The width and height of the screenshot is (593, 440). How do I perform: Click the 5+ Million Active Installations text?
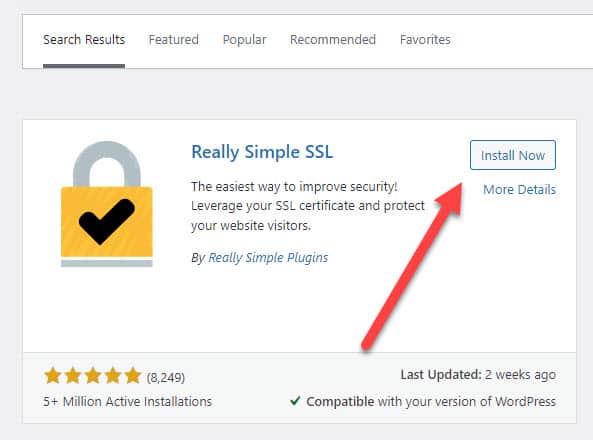click(127, 401)
